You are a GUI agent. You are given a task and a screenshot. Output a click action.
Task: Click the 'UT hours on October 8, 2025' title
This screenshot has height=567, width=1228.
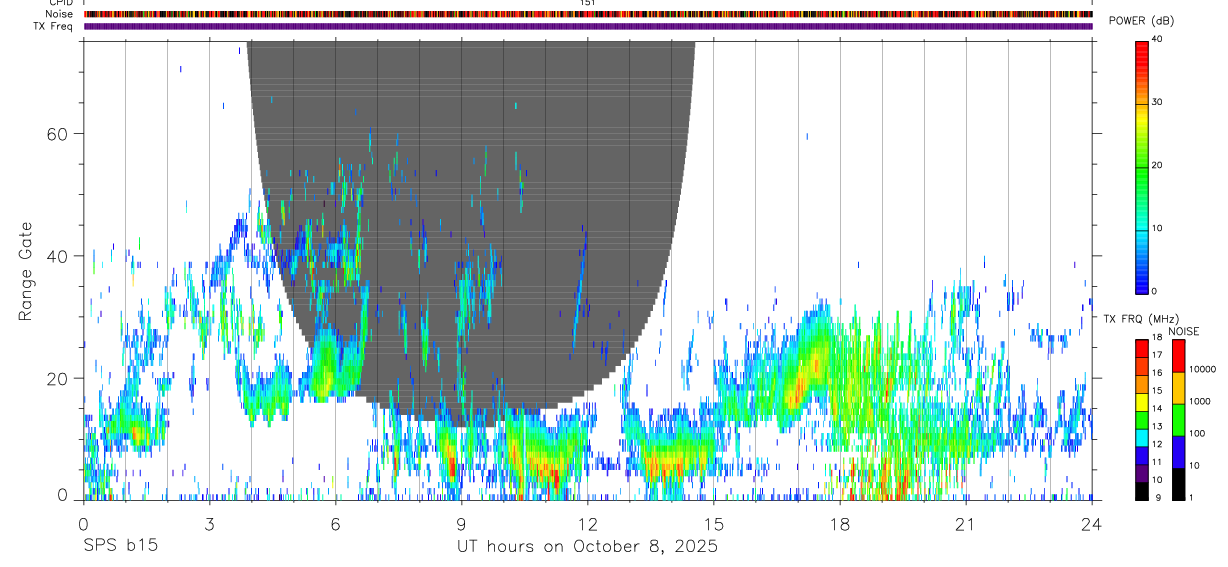587,547
